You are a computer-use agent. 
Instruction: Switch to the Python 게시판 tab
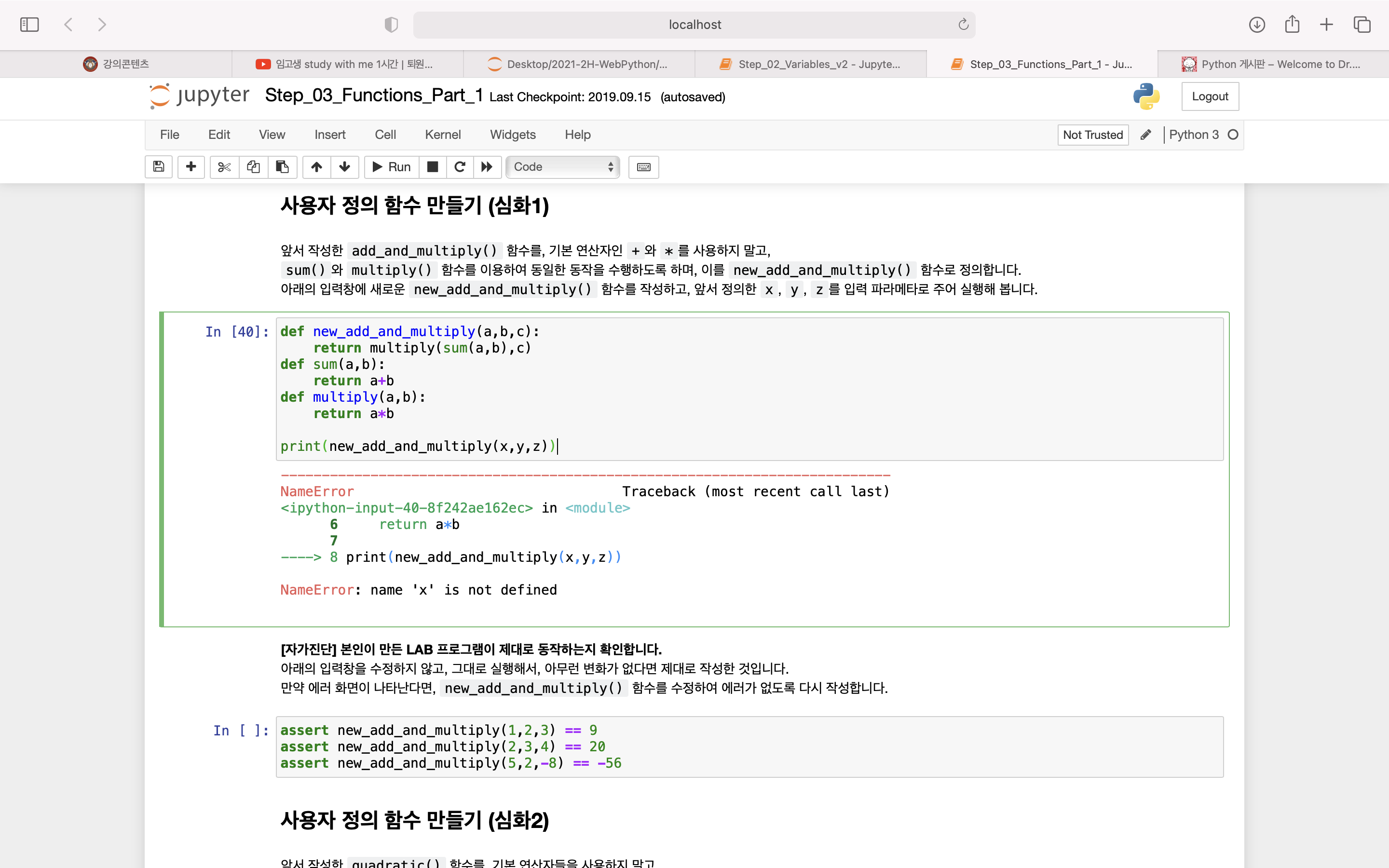pos(1273,64)
